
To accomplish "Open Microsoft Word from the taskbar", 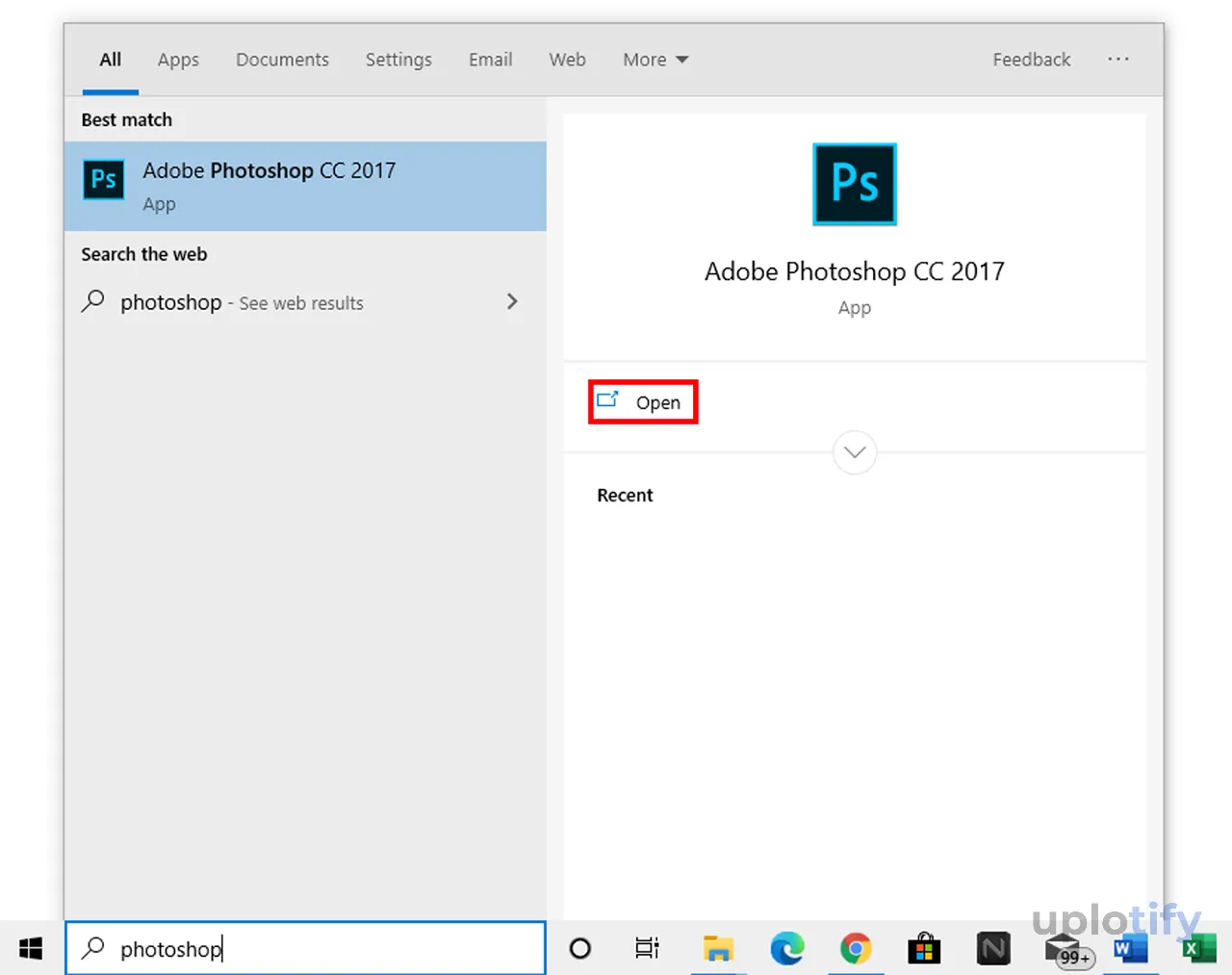I will coord(1130,949).
